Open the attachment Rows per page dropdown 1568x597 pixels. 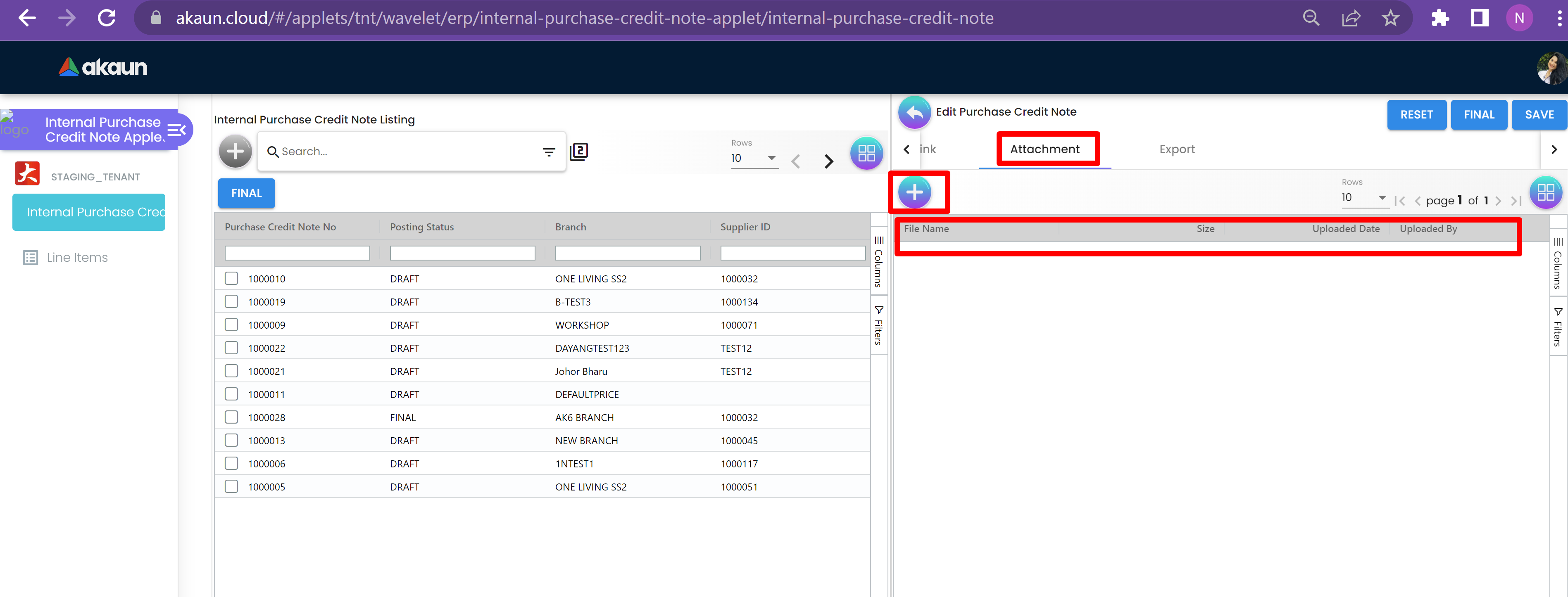coord(1364,198)
